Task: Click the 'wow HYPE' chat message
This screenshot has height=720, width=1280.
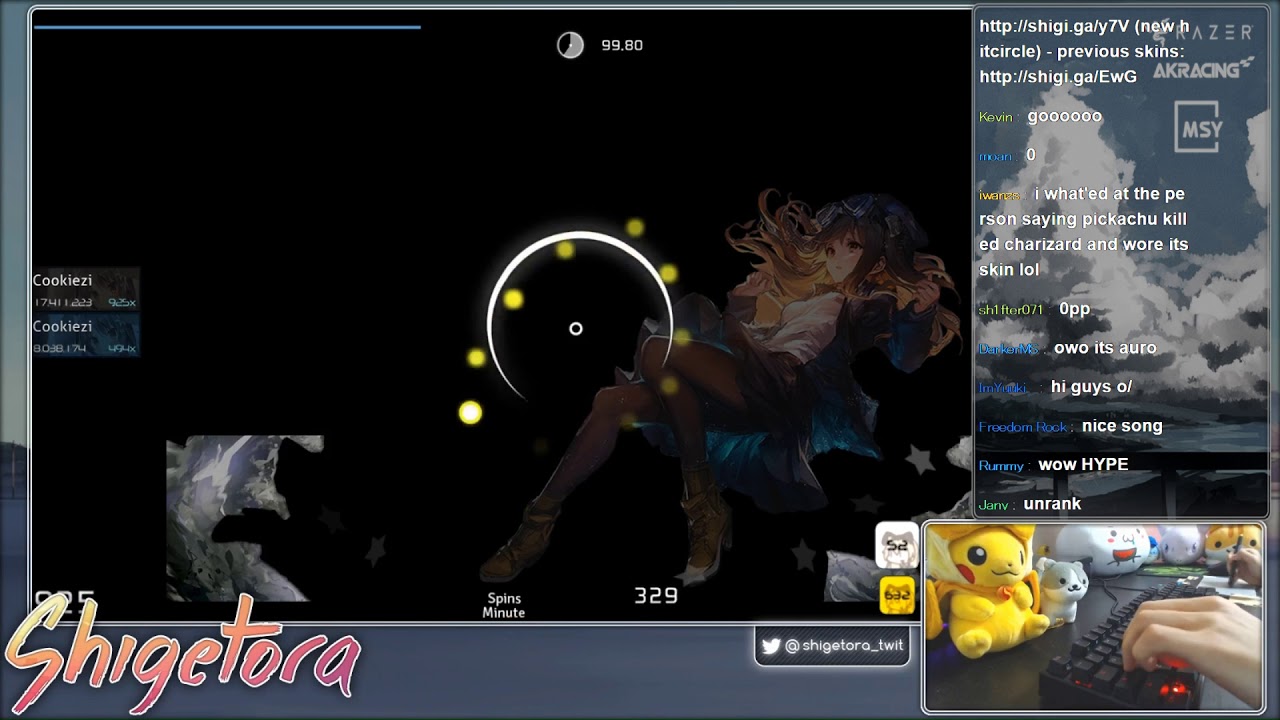Action: 1083,465
